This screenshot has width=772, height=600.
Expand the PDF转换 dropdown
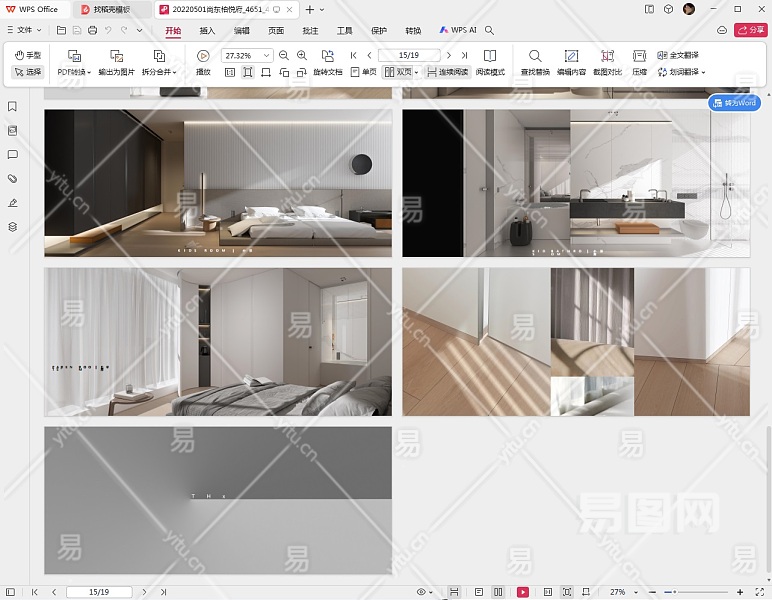[74, 72]
